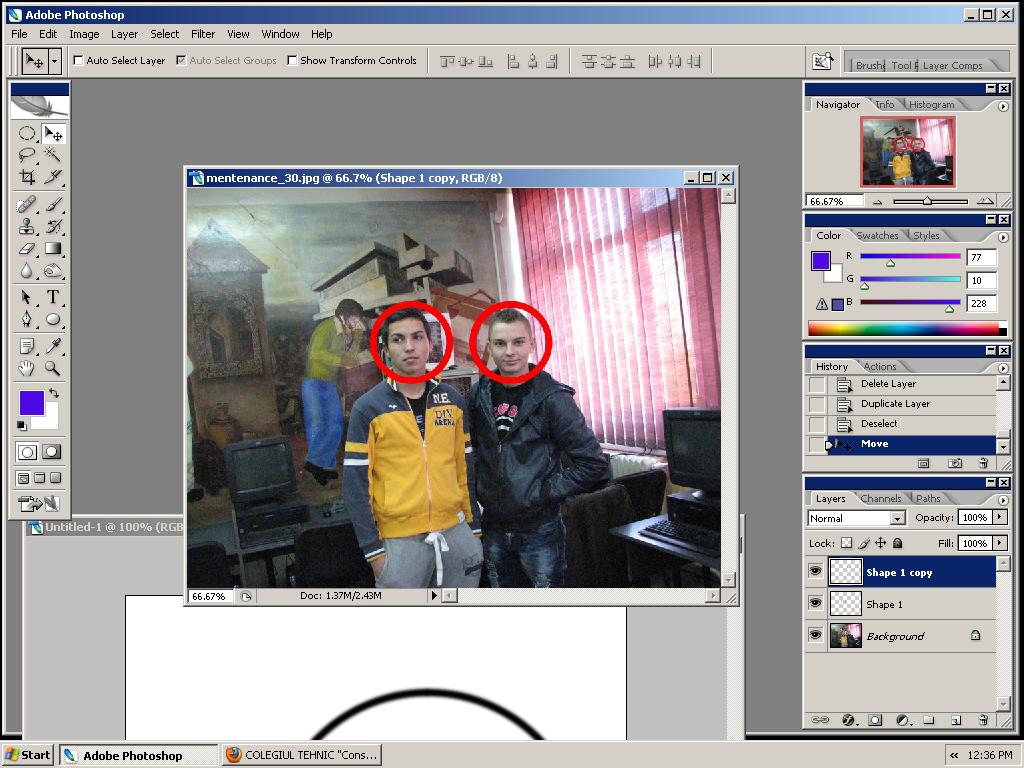Select the History Brush tool
1024x768 pixels.
[x=53, y=227]
